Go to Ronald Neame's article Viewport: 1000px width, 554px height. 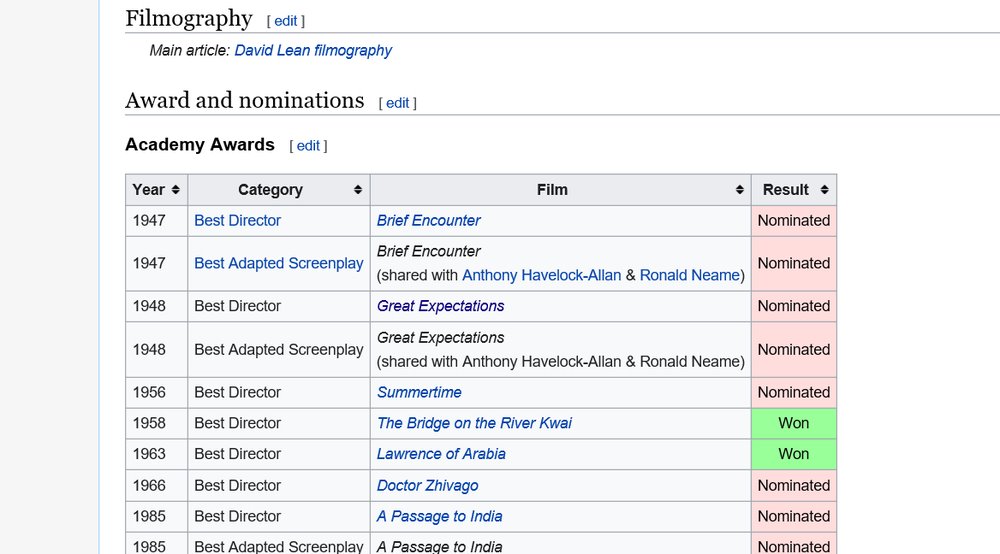pyautogui.click(x=689, y=275)
